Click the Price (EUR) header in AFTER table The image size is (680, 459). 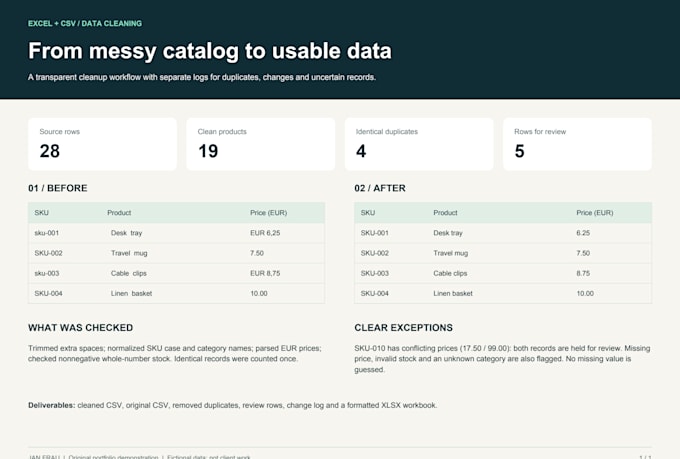click(595, 213)
